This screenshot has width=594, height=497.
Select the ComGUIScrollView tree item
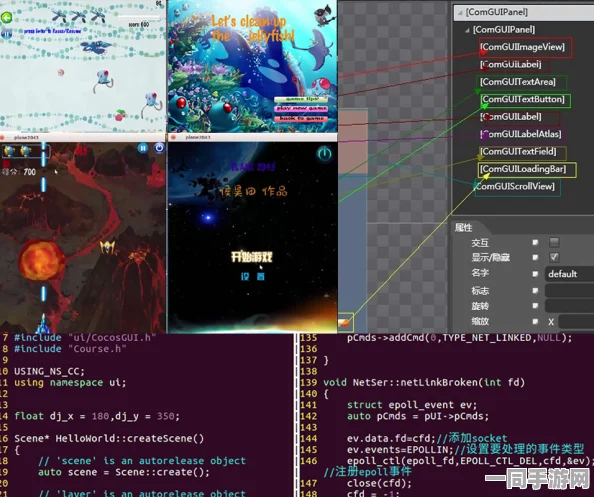(515, 186)
